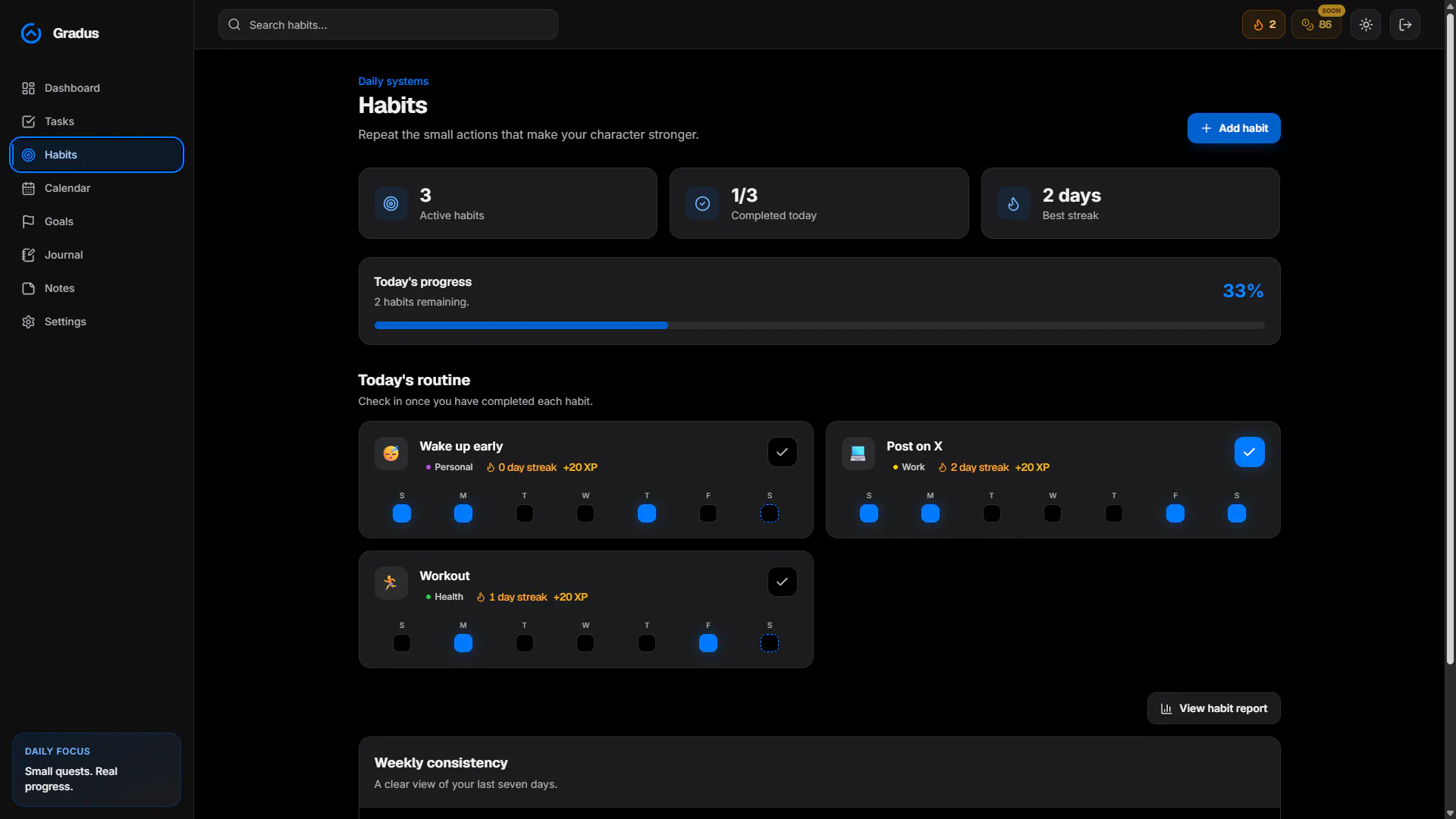Click Wake up early Wednesday square
The image size is (1456, 819).
tap(585, 513)
